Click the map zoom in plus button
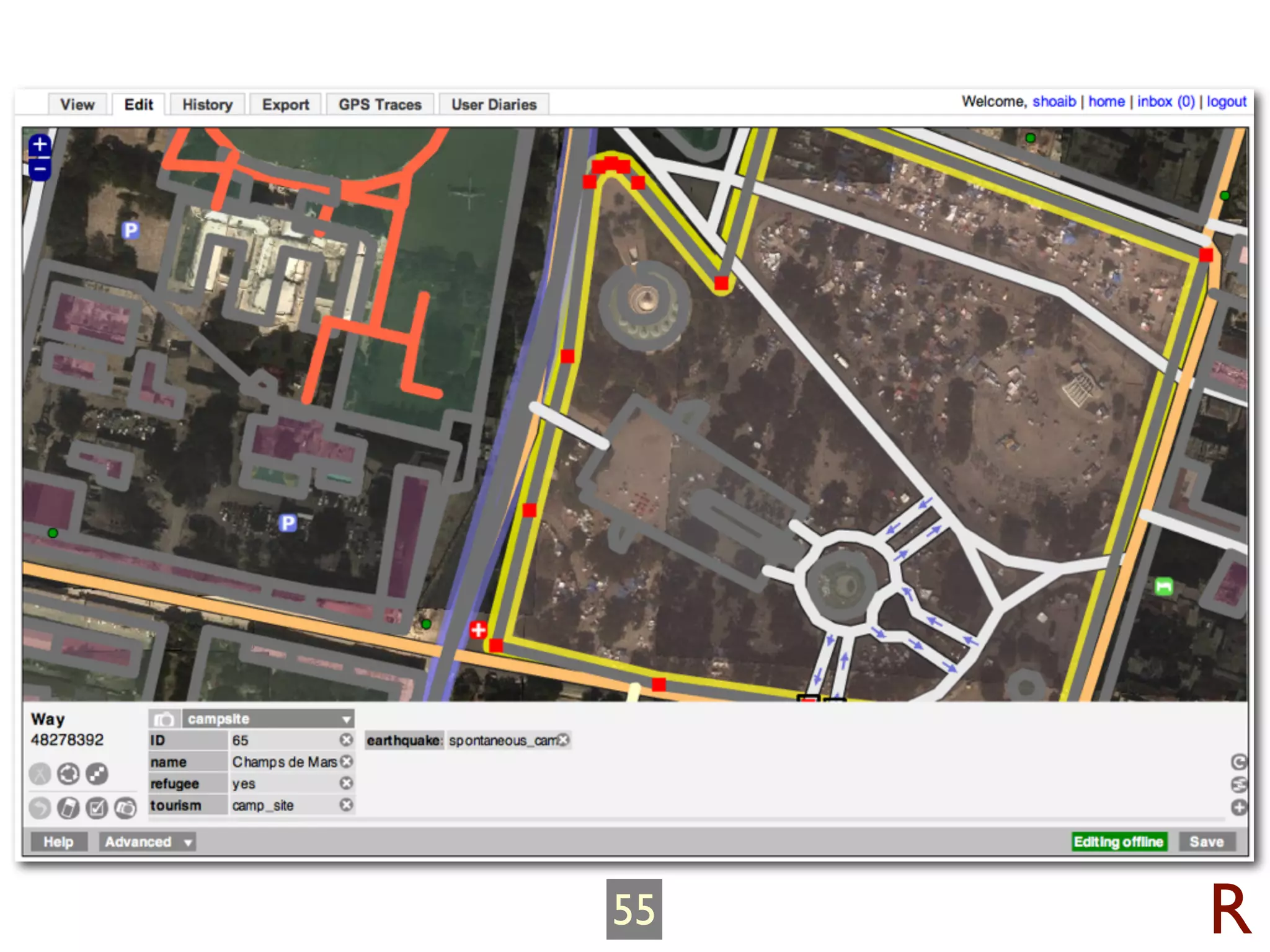1270x952 pixels. (40, 144)
